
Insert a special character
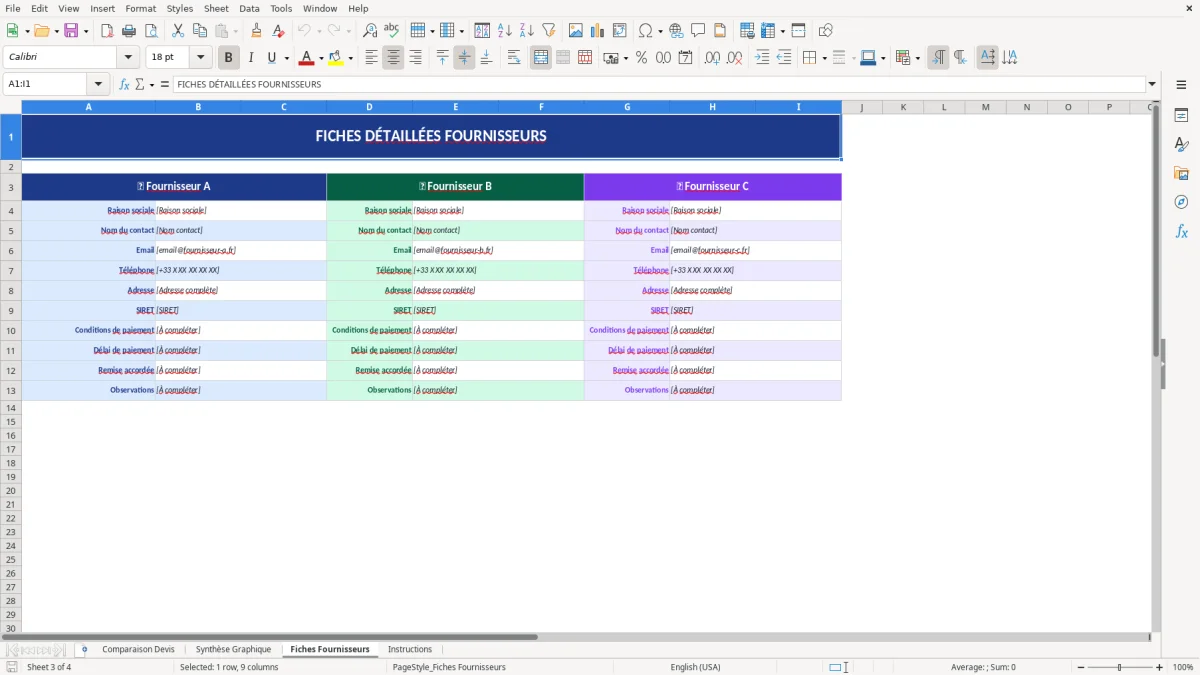[646, 30]
